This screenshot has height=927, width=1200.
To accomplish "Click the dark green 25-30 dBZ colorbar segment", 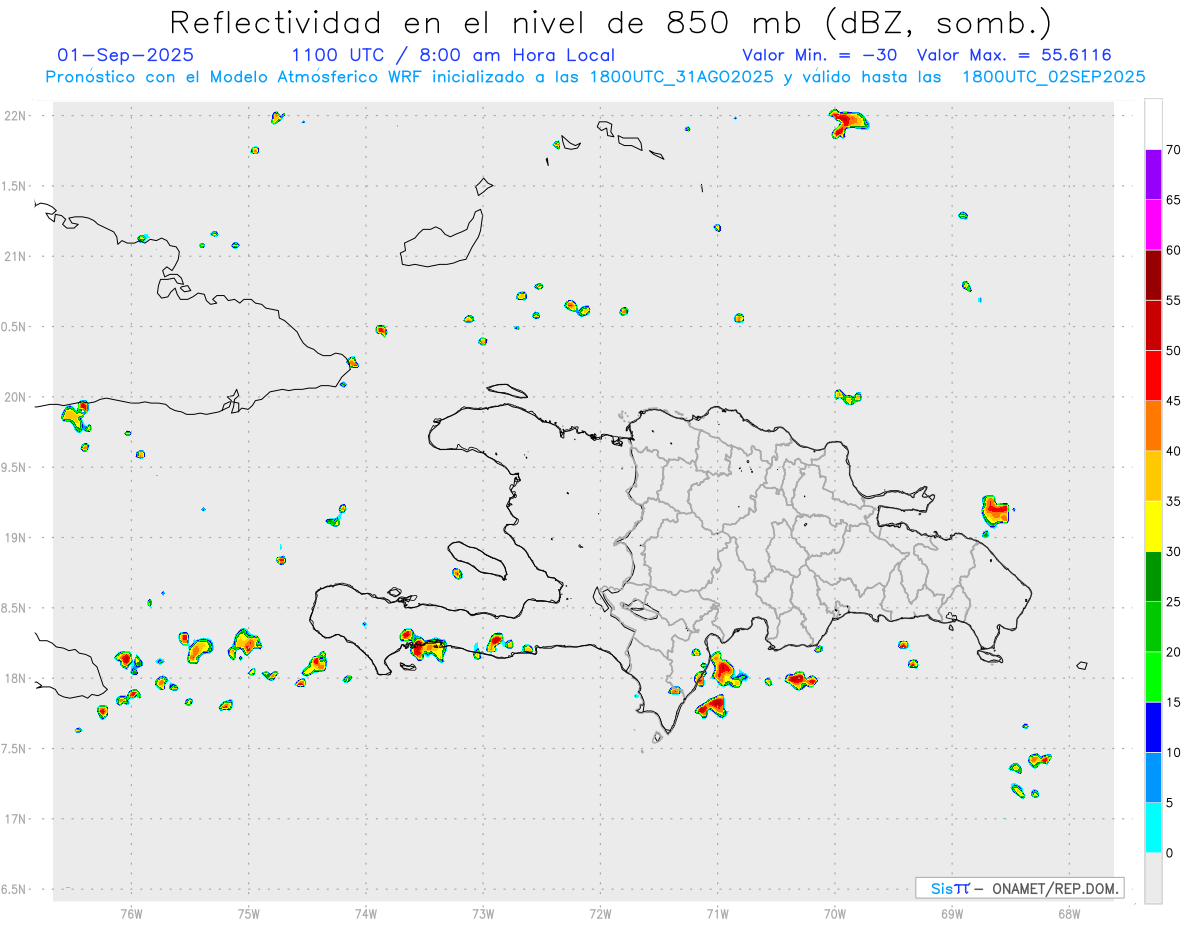I will coord(1153,577).
